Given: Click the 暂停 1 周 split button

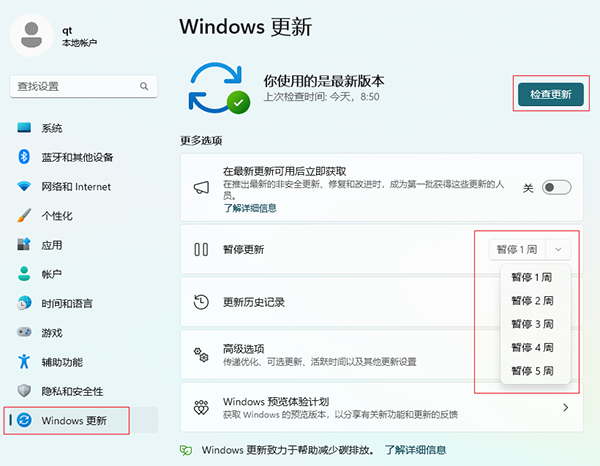Looking at the screenshot, I should click(x=517, y=249).
